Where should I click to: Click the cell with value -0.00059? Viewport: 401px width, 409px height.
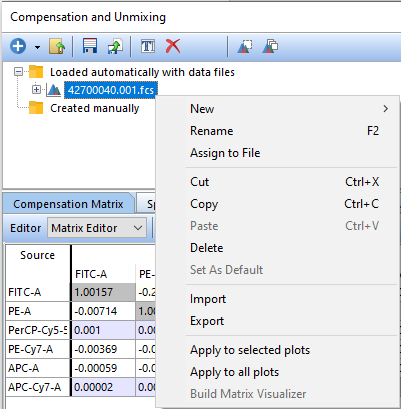coord(104,368)
